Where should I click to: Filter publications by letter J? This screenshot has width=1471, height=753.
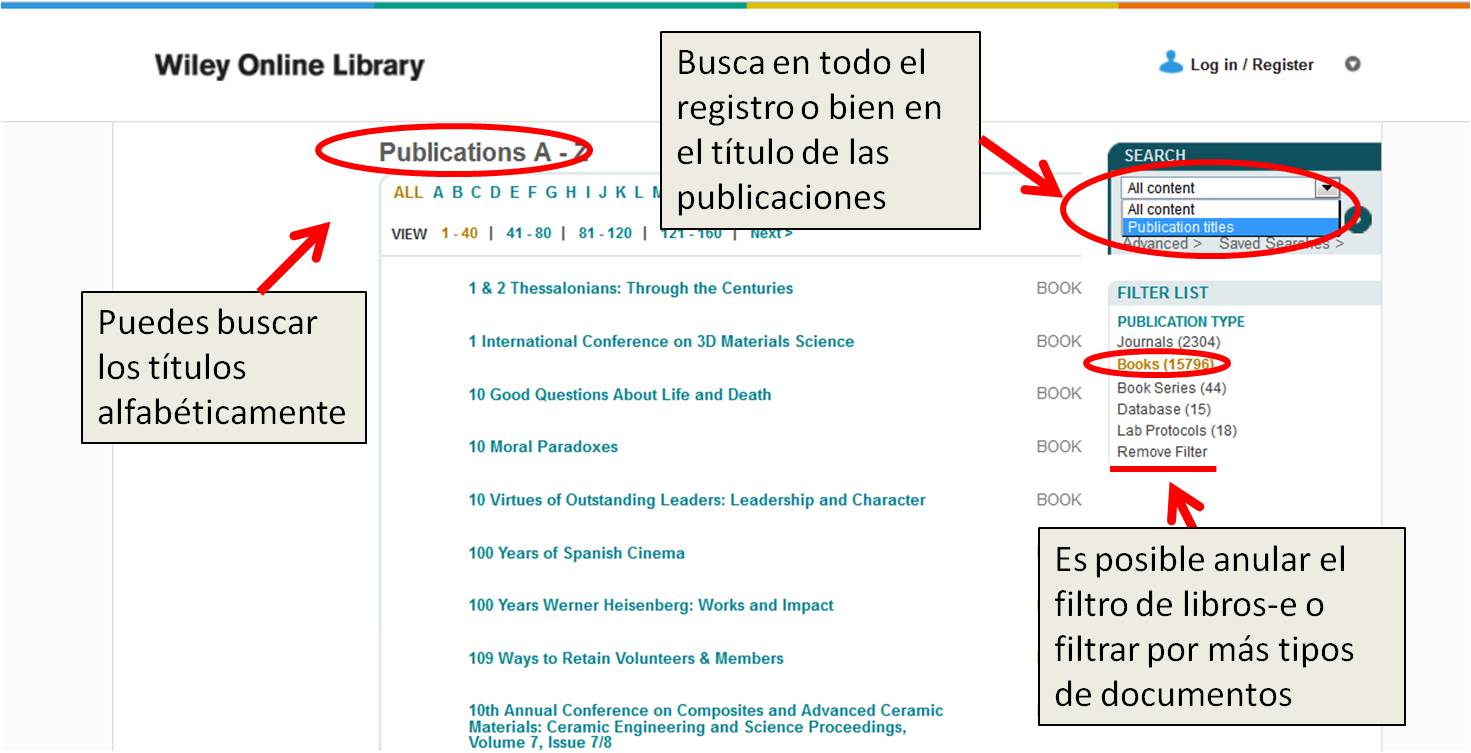tap(603, 193)
